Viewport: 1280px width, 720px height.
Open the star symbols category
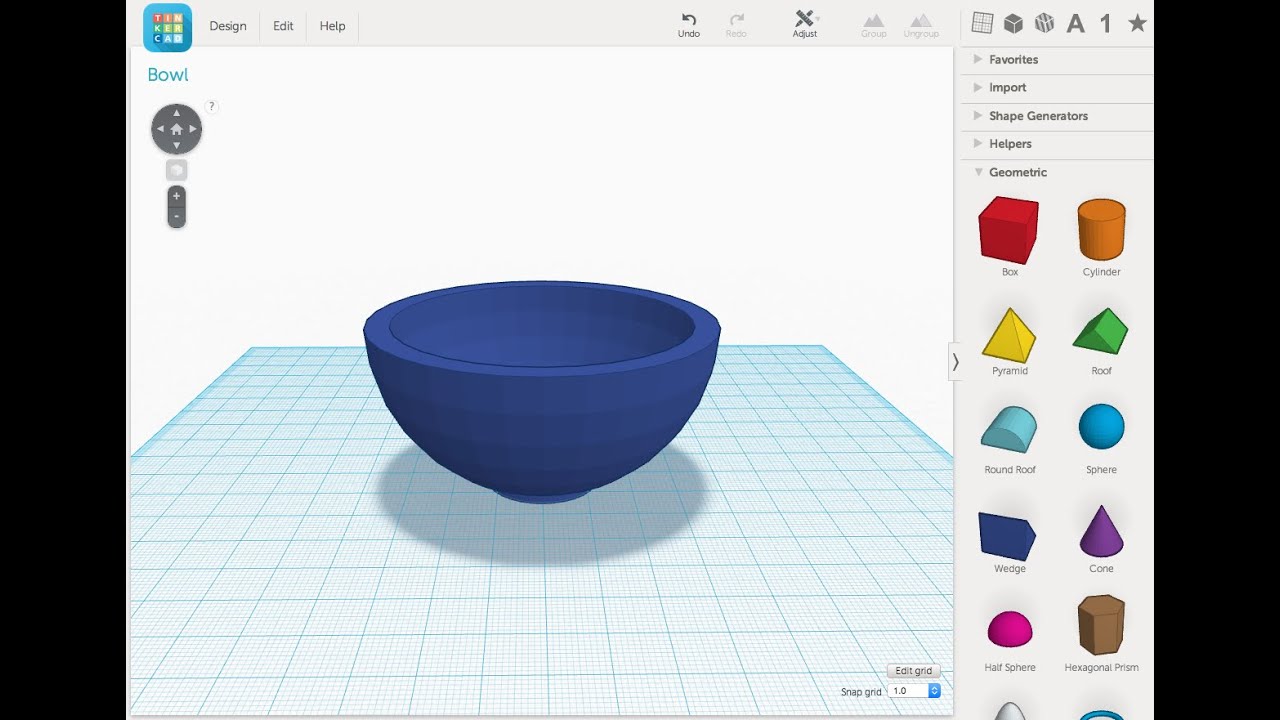tap(1137, 23)
